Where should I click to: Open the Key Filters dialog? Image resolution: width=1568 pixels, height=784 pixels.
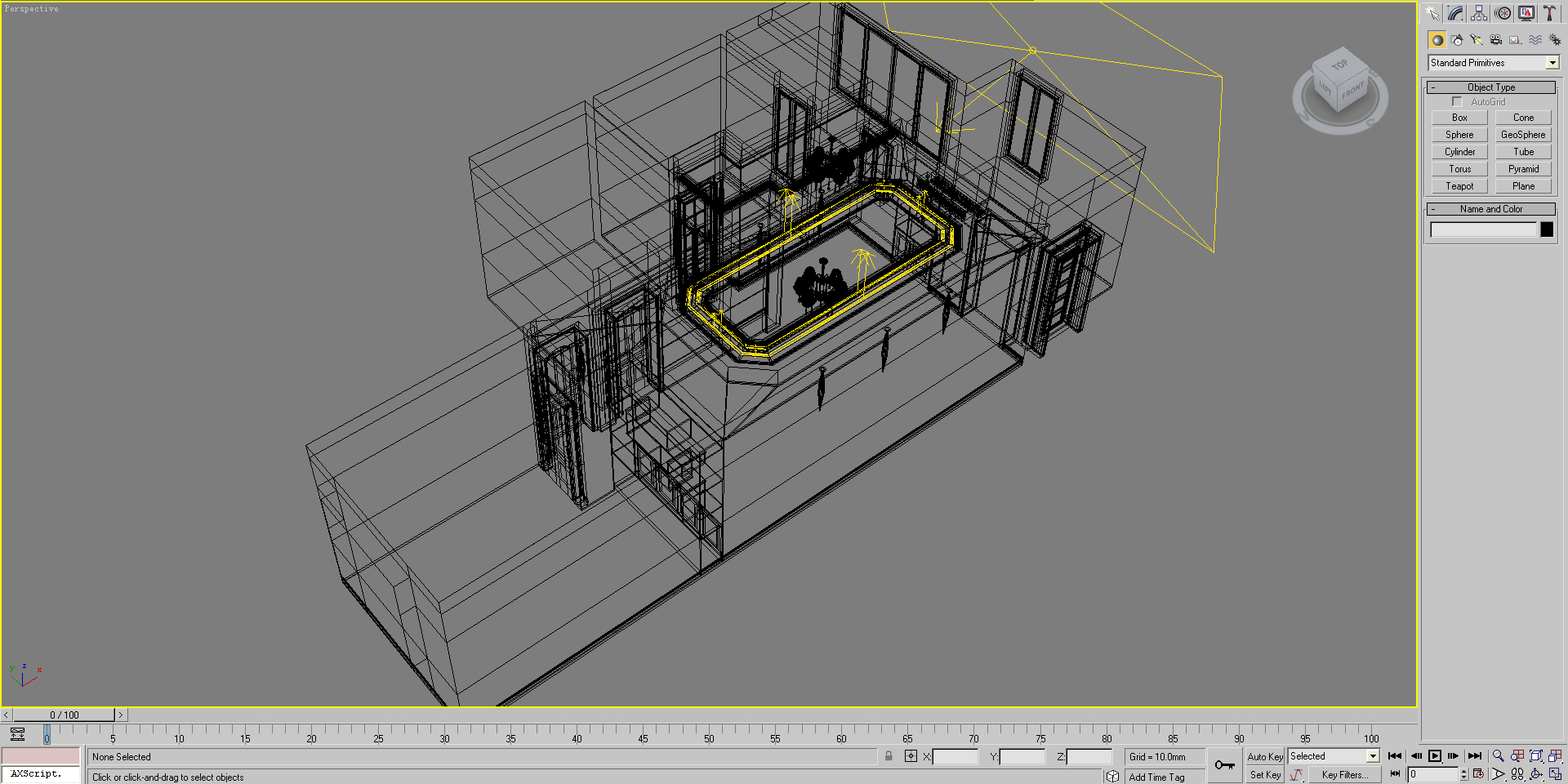point(1344,775)
